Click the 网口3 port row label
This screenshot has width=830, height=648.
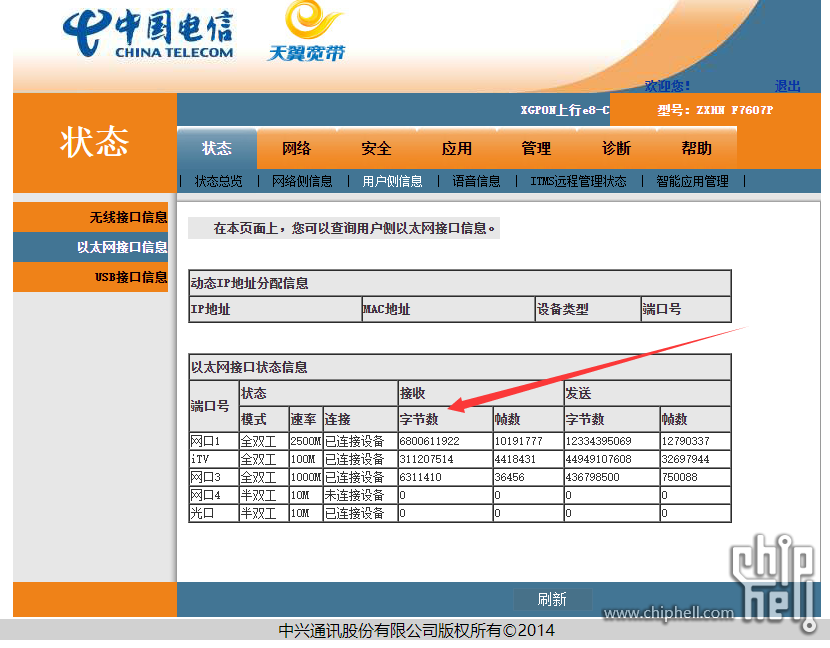205,477
